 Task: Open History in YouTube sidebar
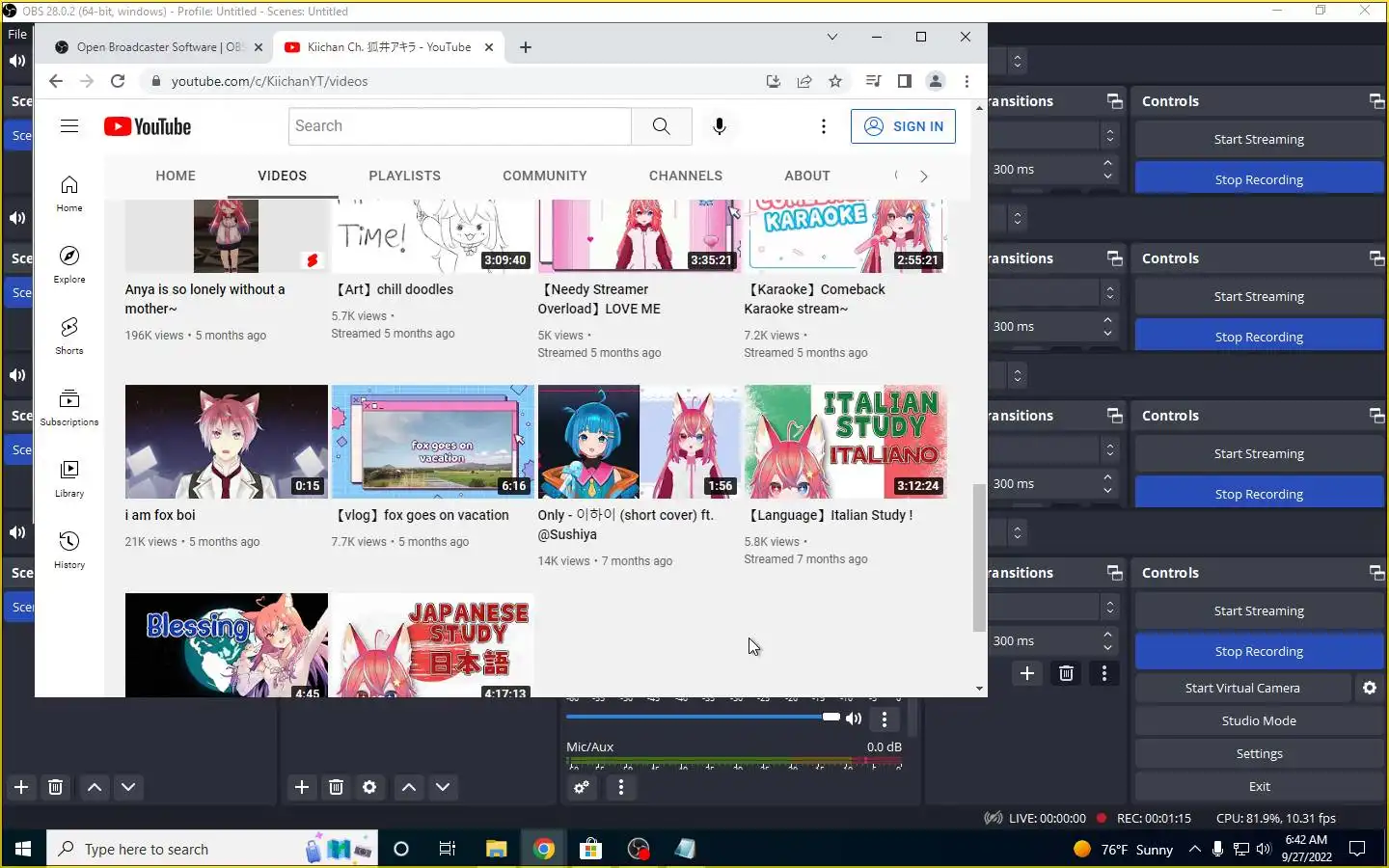click(69, 550)
